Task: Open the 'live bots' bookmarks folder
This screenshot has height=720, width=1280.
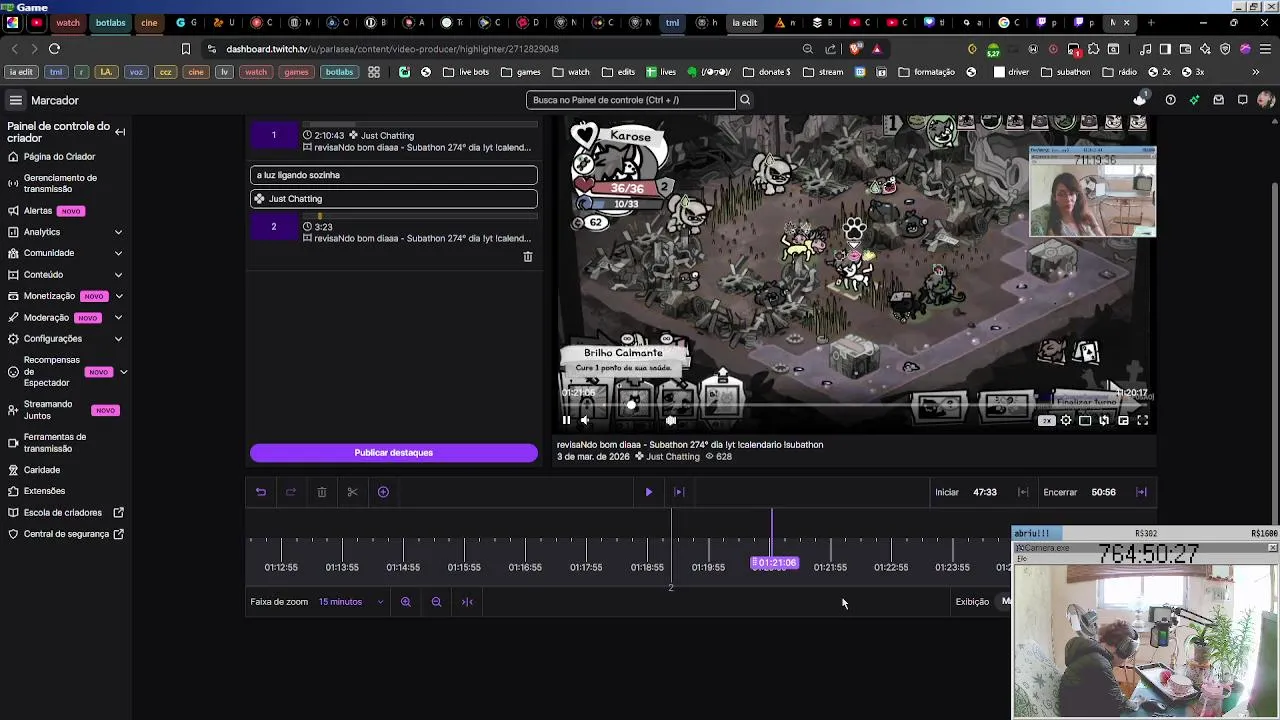Action: (467, 72)
